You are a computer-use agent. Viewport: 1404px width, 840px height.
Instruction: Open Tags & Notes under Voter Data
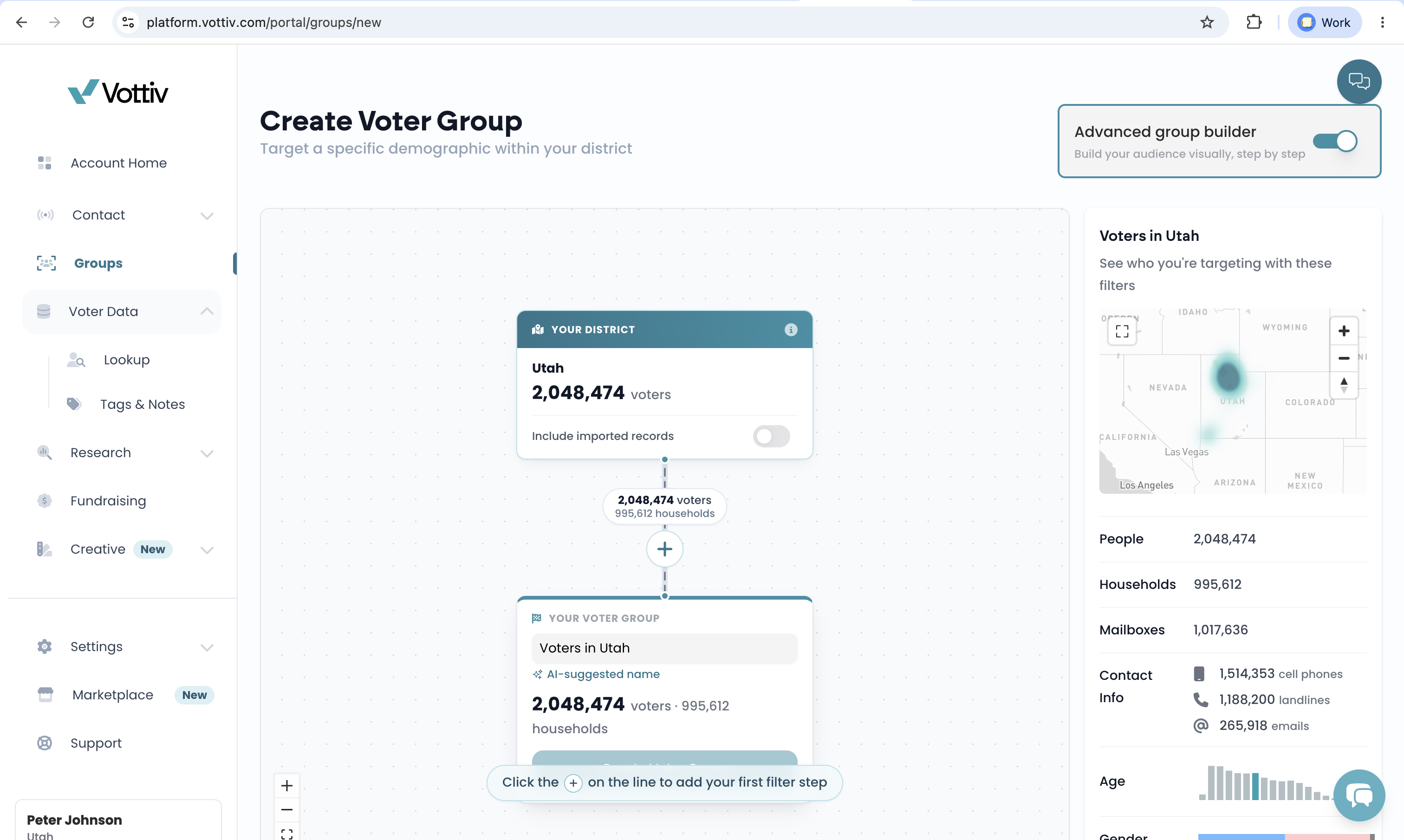[143, 404]
